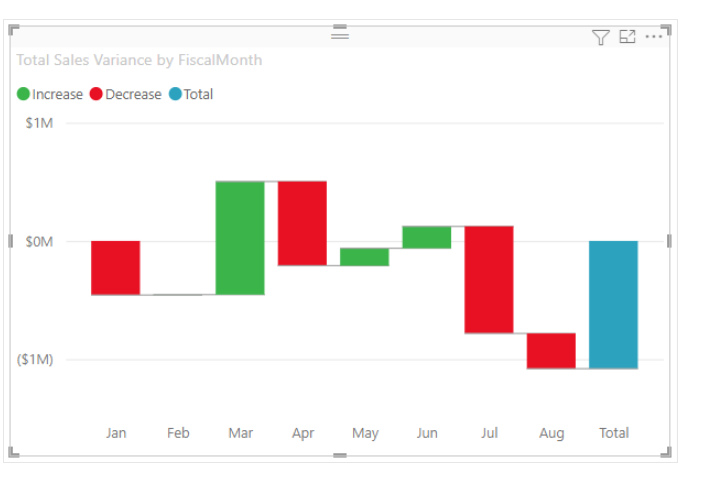Select the red Jul bar
Image resolution: width=702 pixels, height=496 pixels.
489,280
